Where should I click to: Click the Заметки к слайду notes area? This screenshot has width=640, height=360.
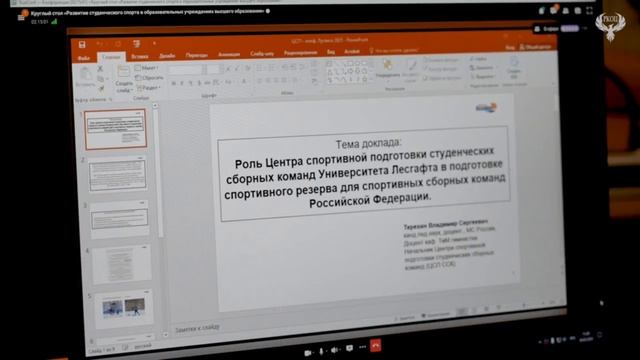tap(198, 327)
